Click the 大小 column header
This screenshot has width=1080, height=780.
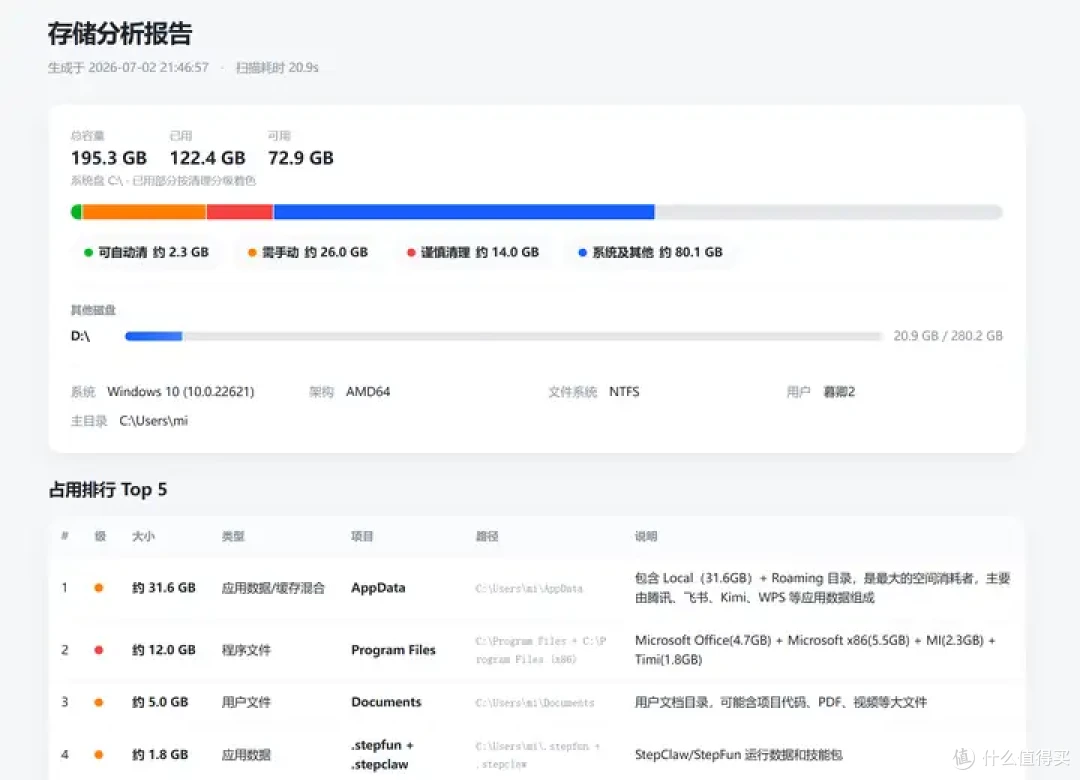pos(143,536)
